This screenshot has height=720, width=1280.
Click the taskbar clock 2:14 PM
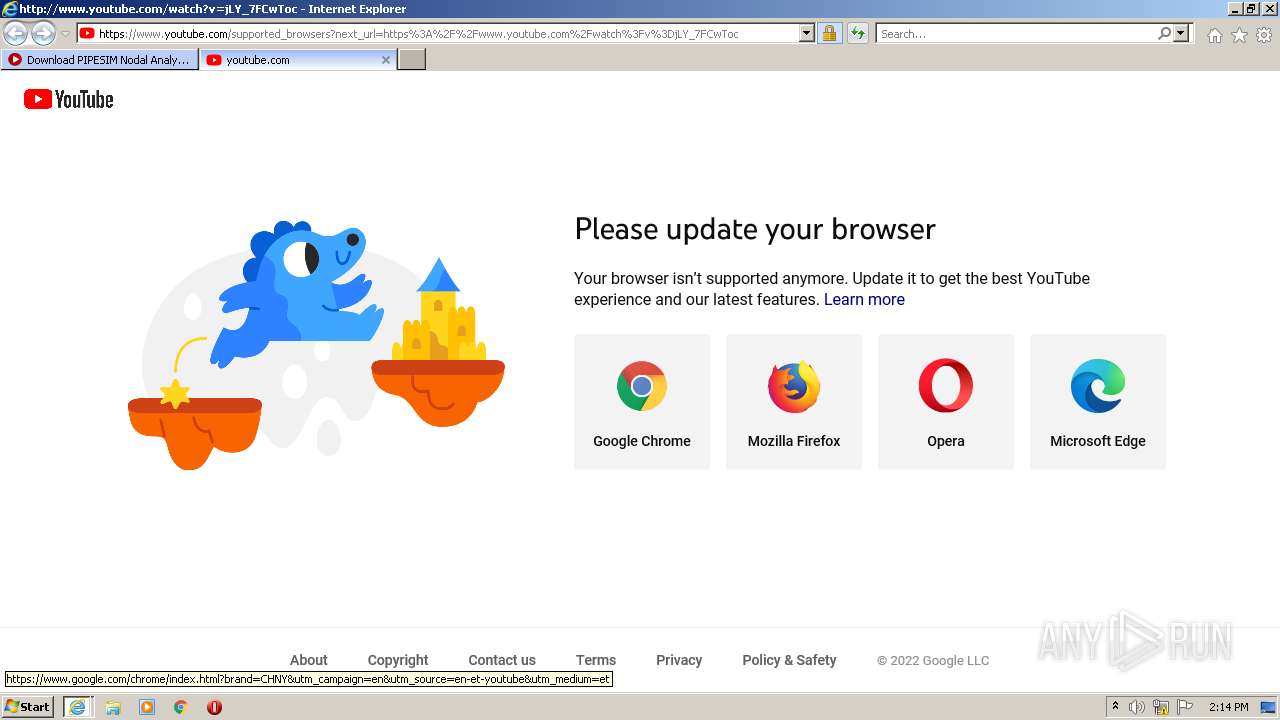(1228, 707)
